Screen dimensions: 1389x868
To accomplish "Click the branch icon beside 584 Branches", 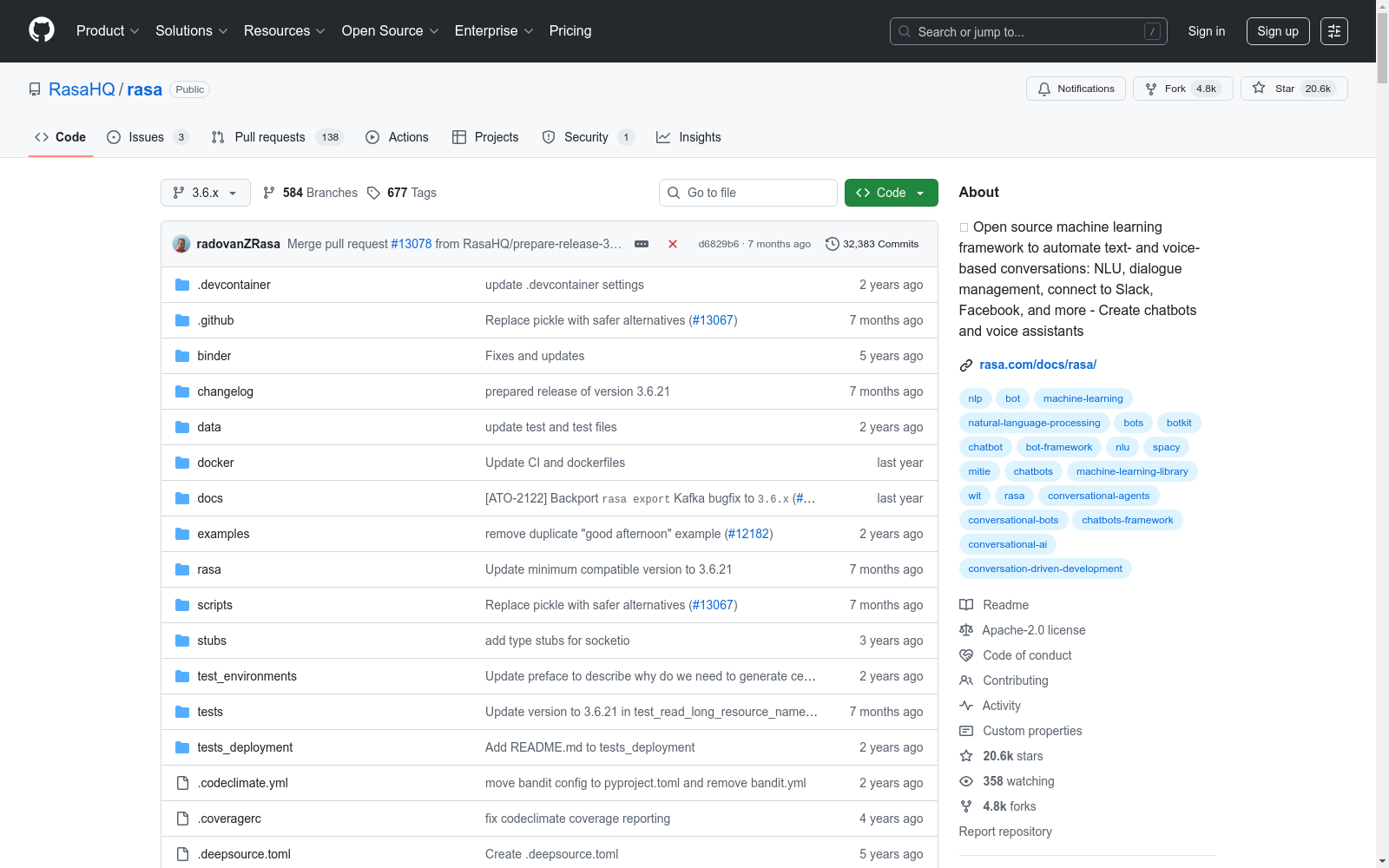I will 269,193.
